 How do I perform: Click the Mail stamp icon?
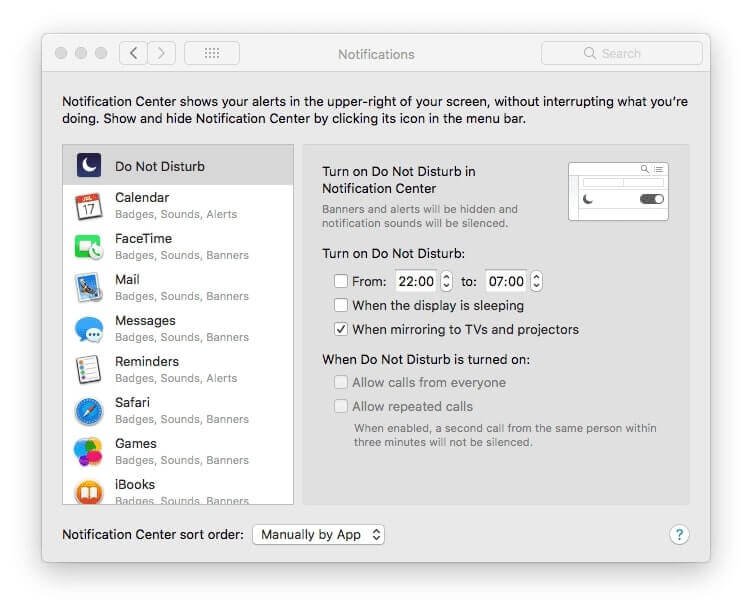coord(89,288)
